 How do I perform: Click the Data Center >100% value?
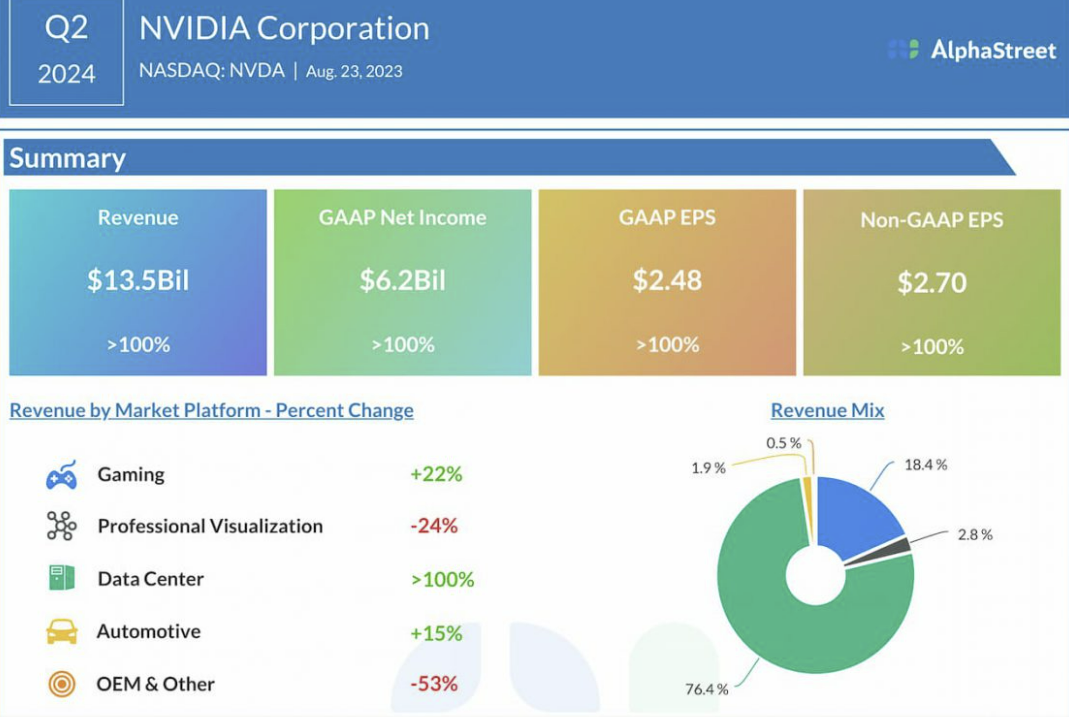click(x=442, y=579)
